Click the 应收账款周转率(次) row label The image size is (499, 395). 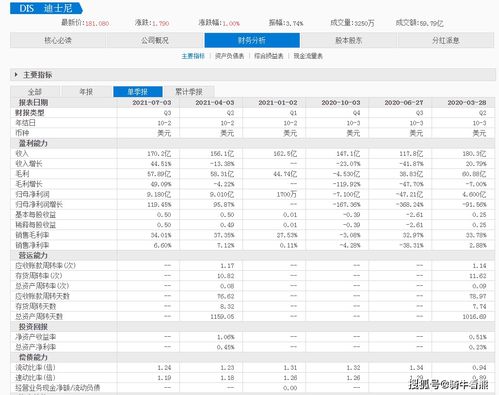(45, 266)
